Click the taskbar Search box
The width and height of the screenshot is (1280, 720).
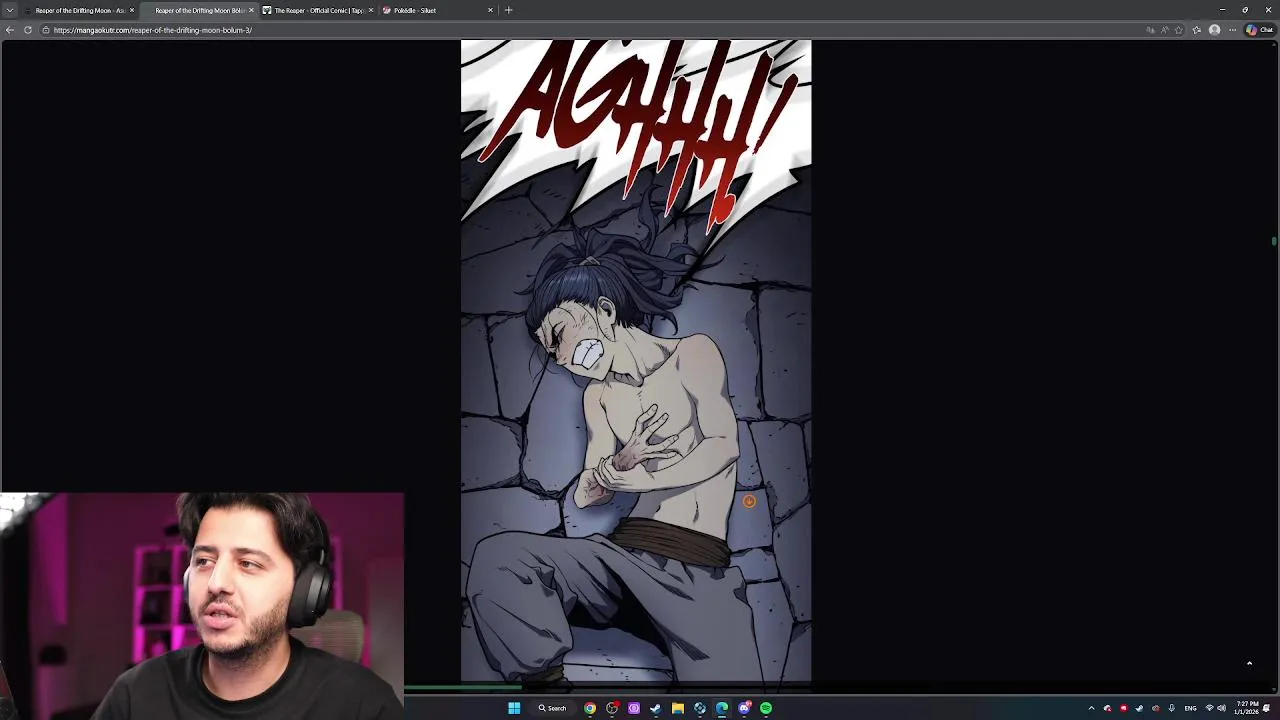pyautogui.click(x=552, y=708)
